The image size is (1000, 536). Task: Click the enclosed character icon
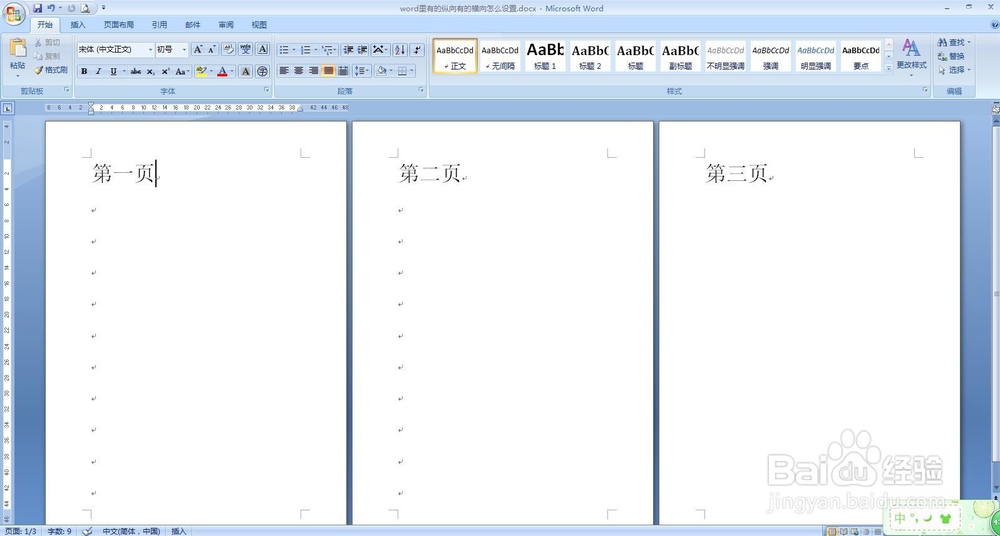coord(263,71)
